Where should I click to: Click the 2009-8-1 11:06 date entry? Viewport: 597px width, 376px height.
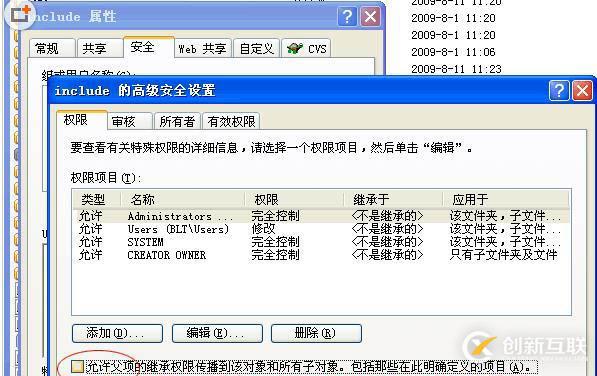453,52
